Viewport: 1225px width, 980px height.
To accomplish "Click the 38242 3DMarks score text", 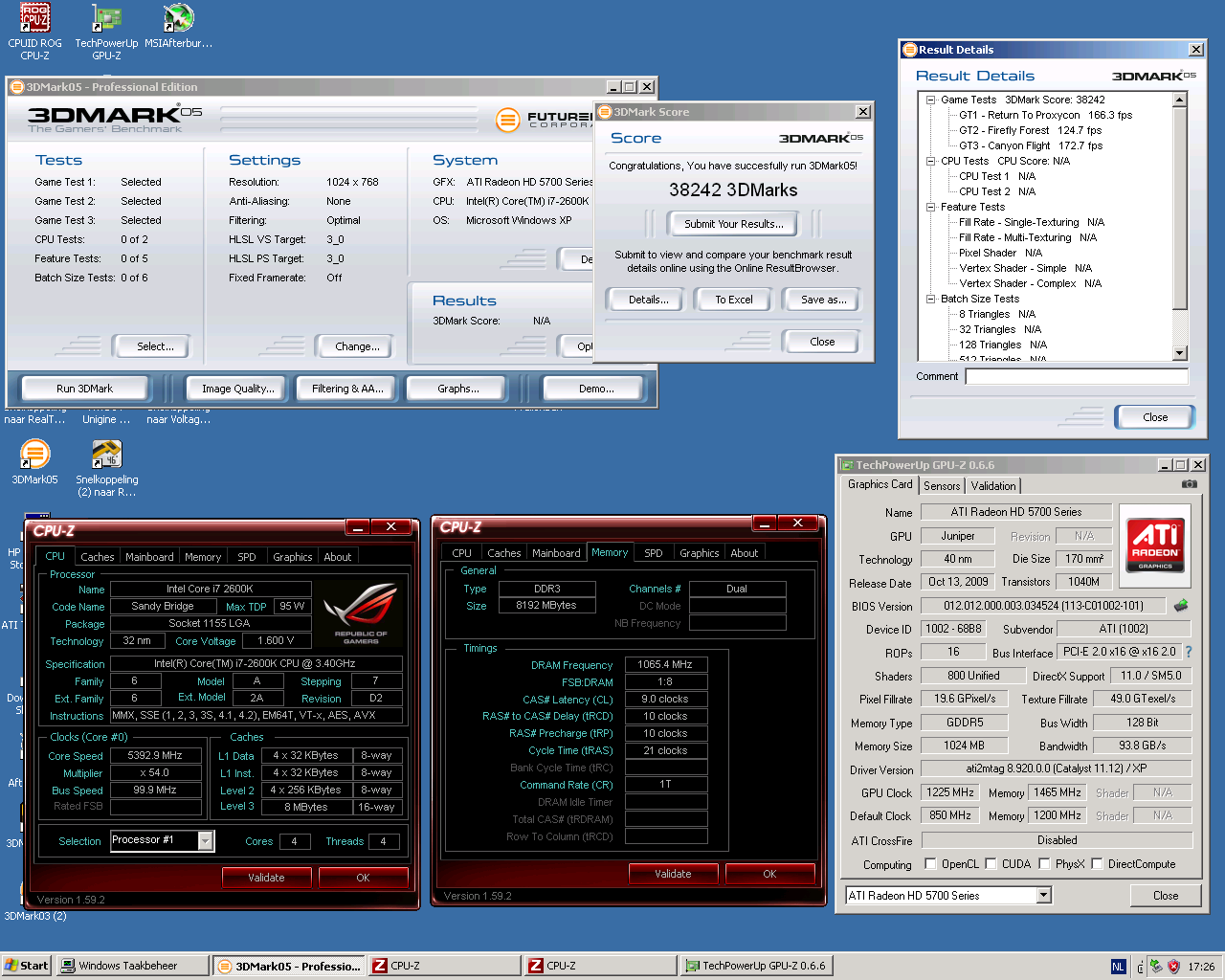I will point(733,189).
